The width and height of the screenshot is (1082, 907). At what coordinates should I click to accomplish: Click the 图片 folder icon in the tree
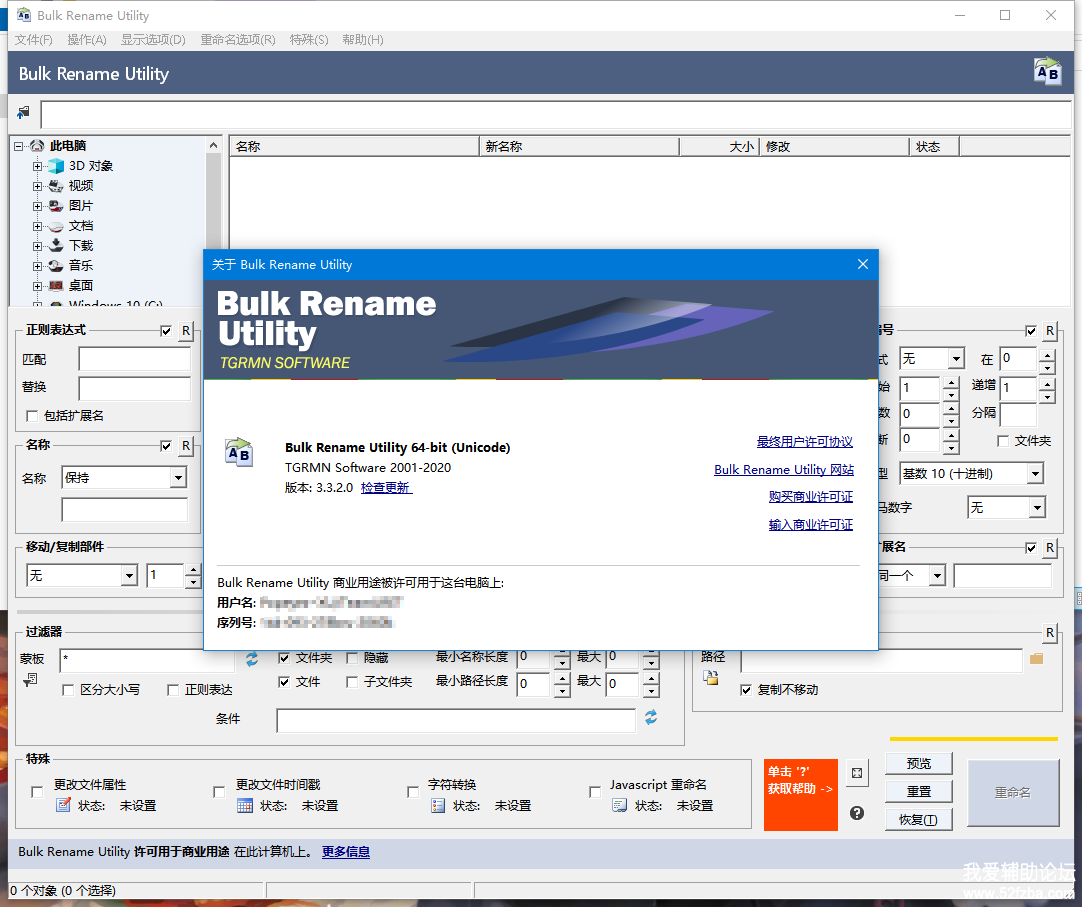(56, 206)
